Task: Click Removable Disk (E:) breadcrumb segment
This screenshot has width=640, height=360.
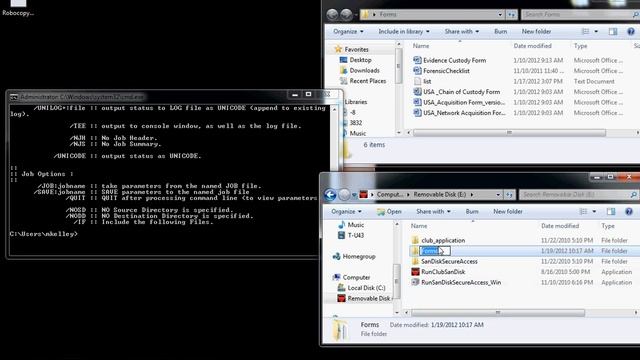Action: (x=440, y=195)
